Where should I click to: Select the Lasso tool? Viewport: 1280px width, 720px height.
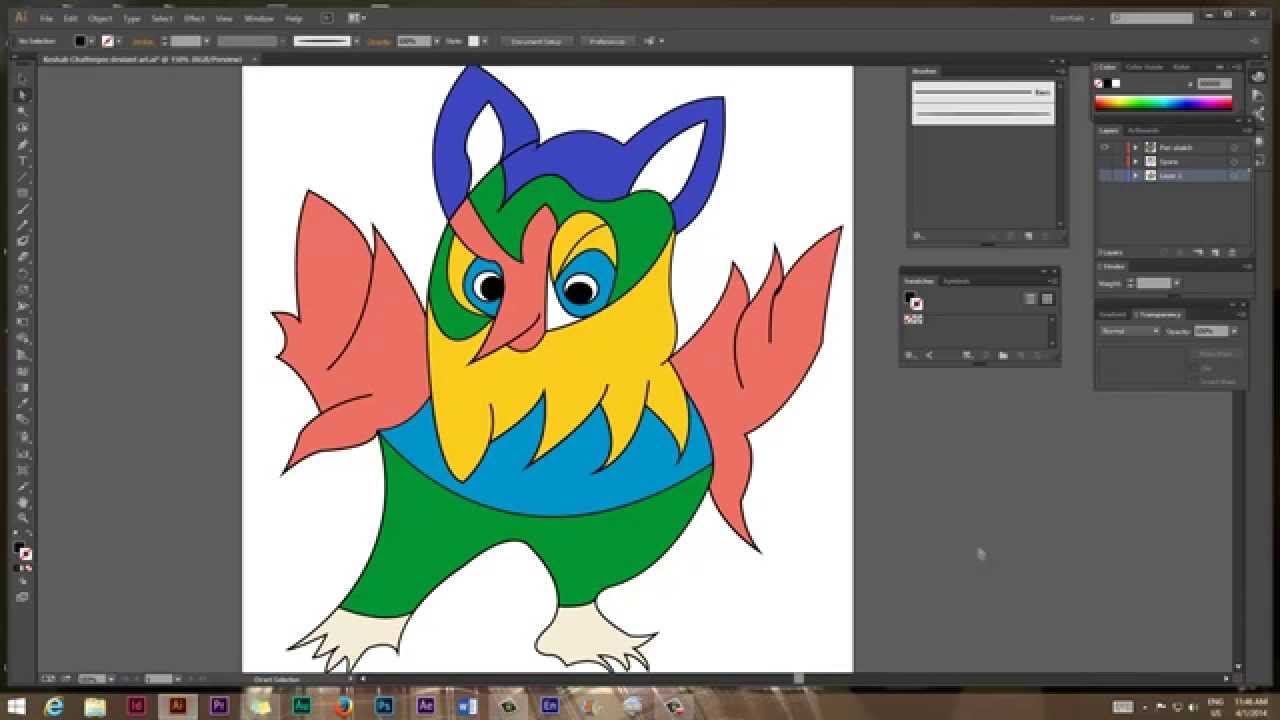(x=23, y=127)
